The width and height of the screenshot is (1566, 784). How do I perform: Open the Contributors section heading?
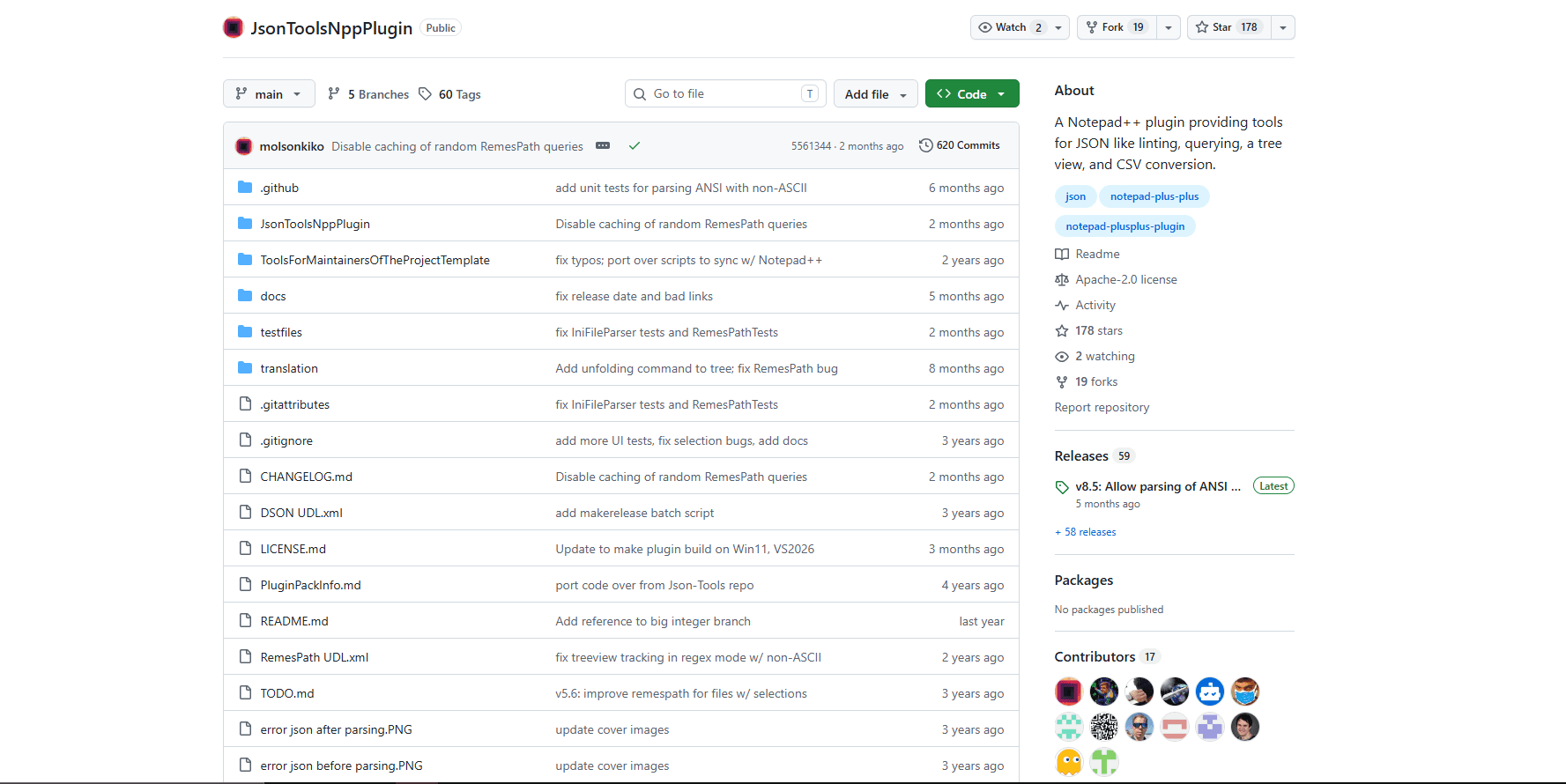tap(1095, 656)
